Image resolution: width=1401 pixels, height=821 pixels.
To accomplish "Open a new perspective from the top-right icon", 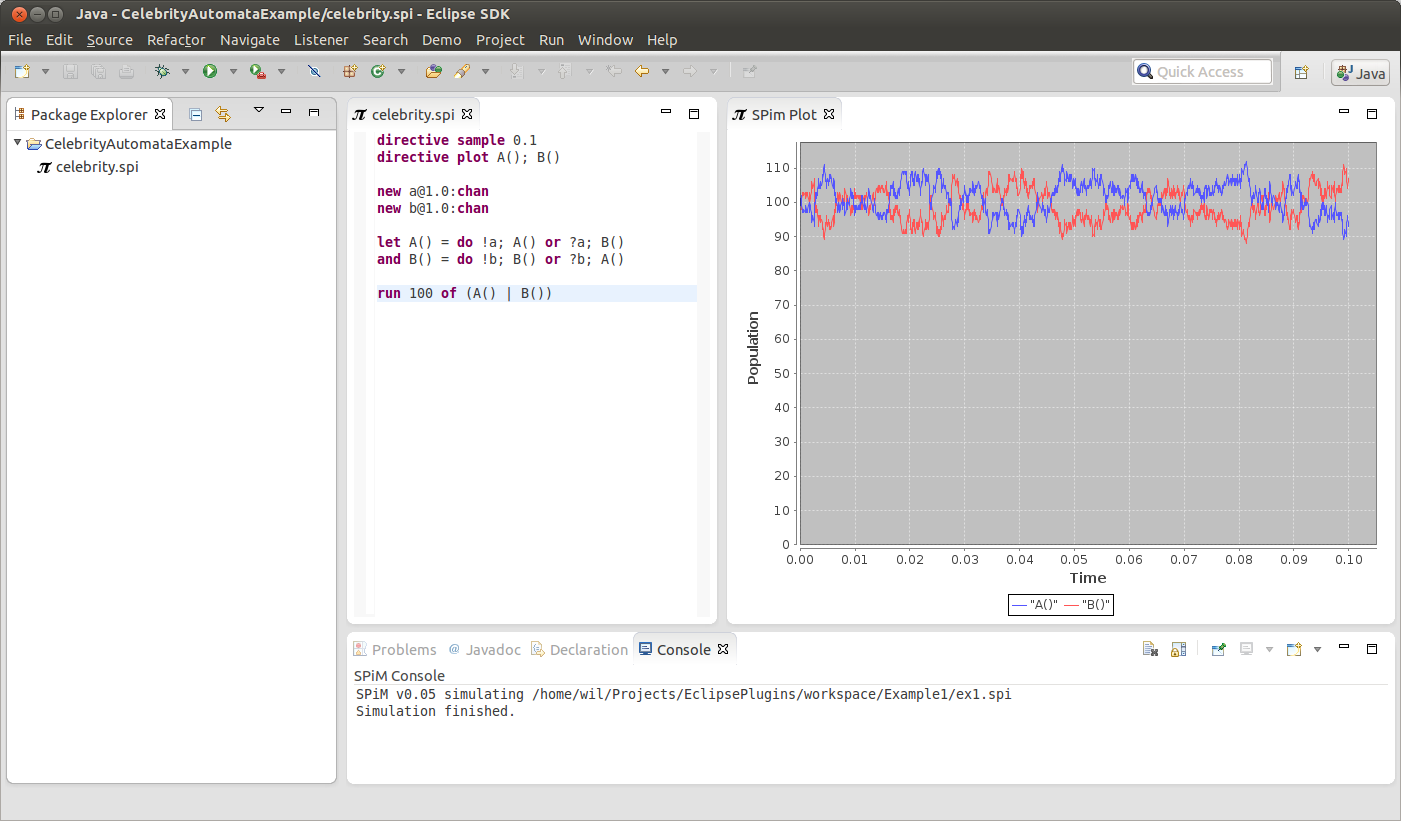I will (1302, 72).
